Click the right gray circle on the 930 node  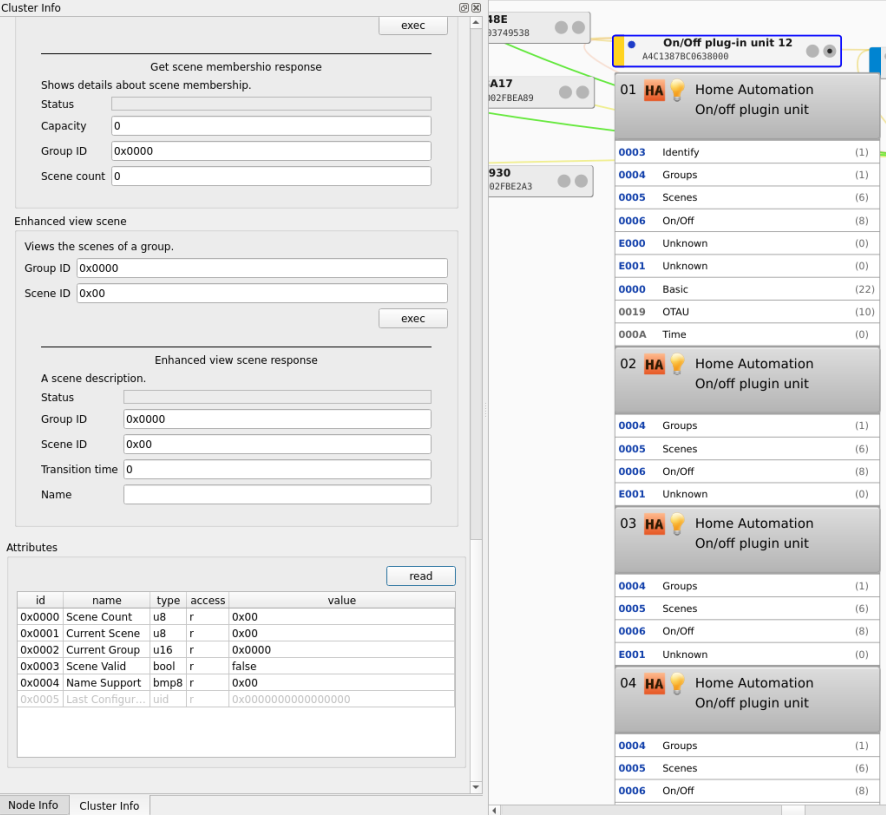581,180
